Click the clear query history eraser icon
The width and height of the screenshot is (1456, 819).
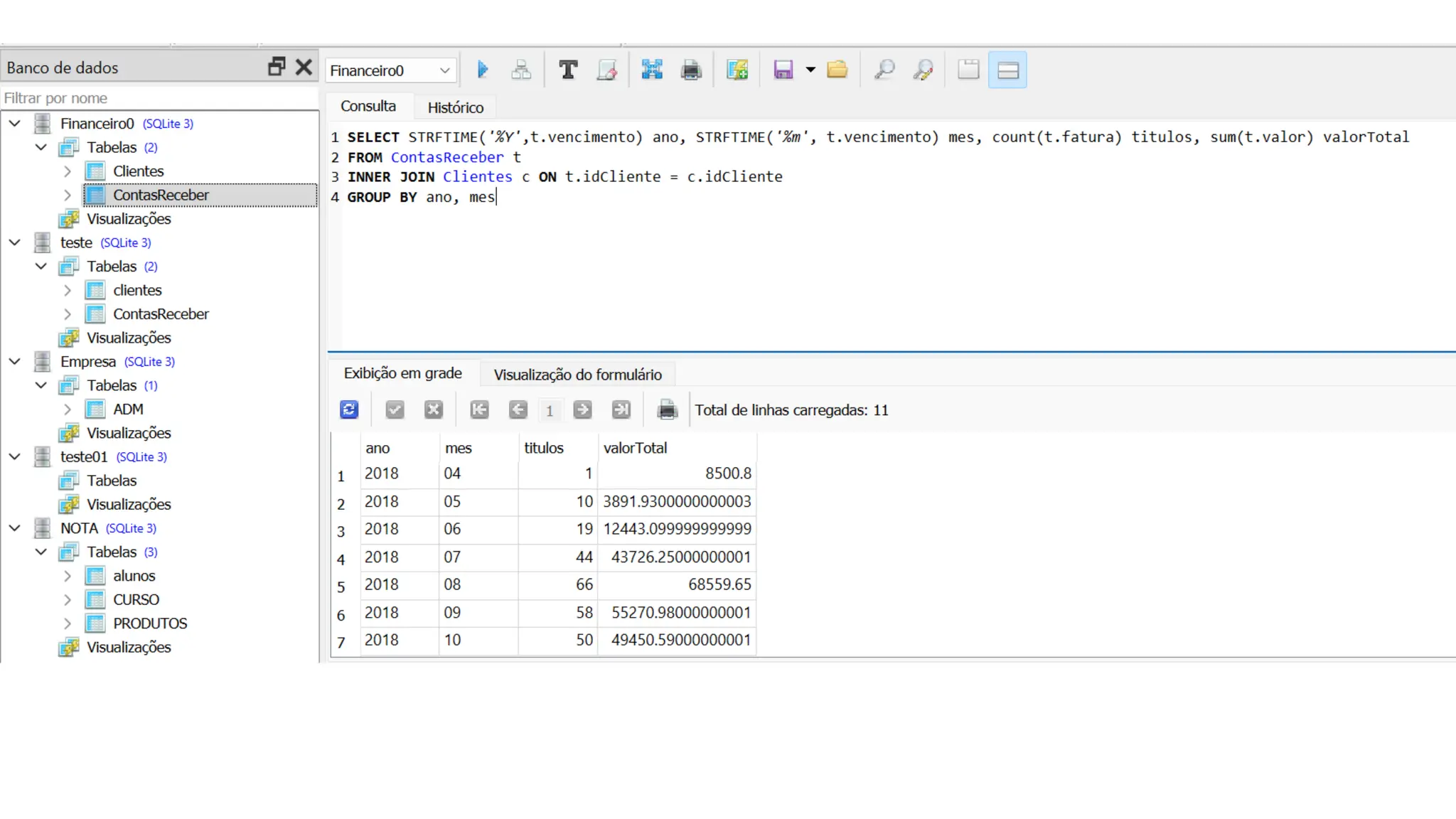[x=607, y=70]
